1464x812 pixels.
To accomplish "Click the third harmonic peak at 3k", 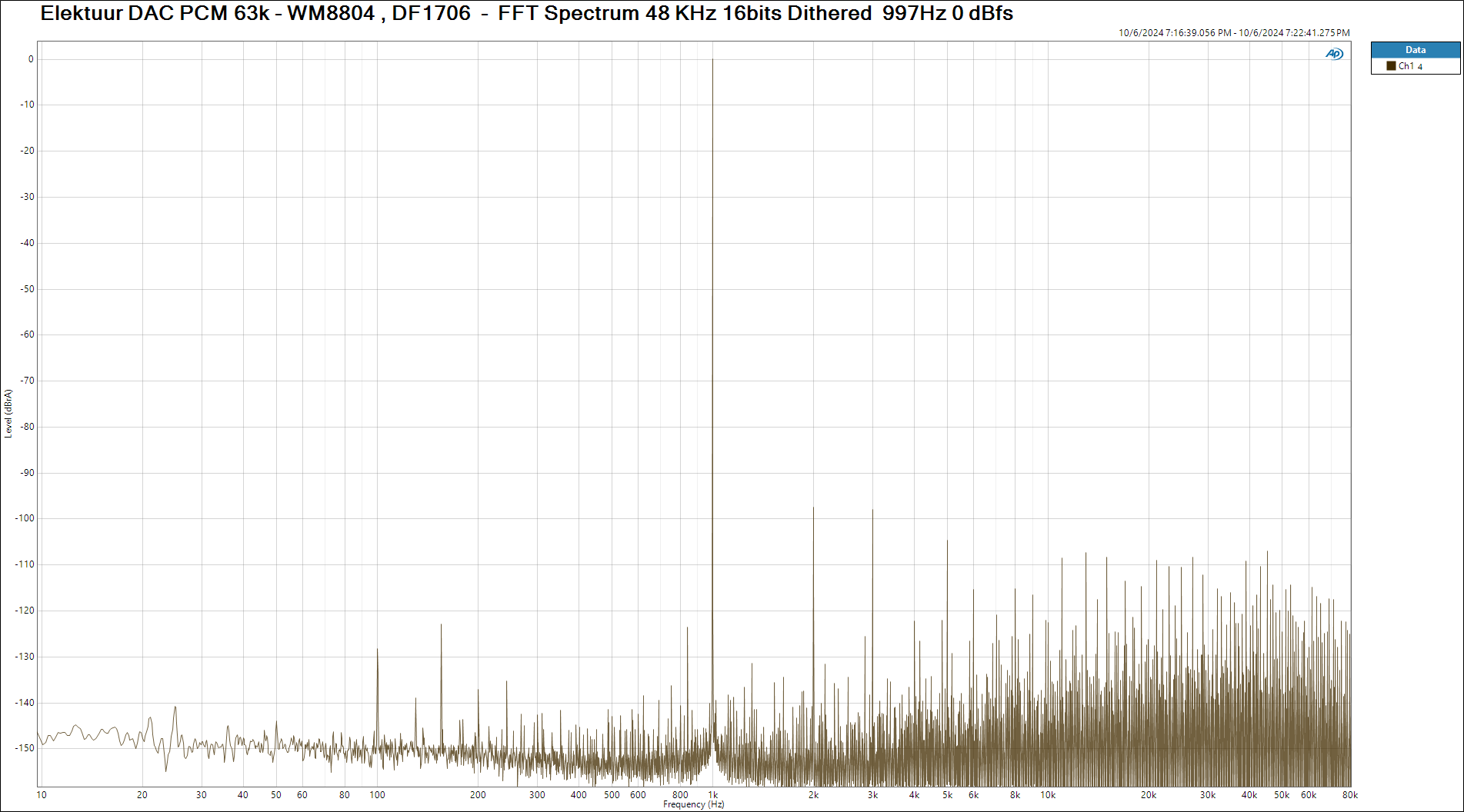I will coord(872,511).
